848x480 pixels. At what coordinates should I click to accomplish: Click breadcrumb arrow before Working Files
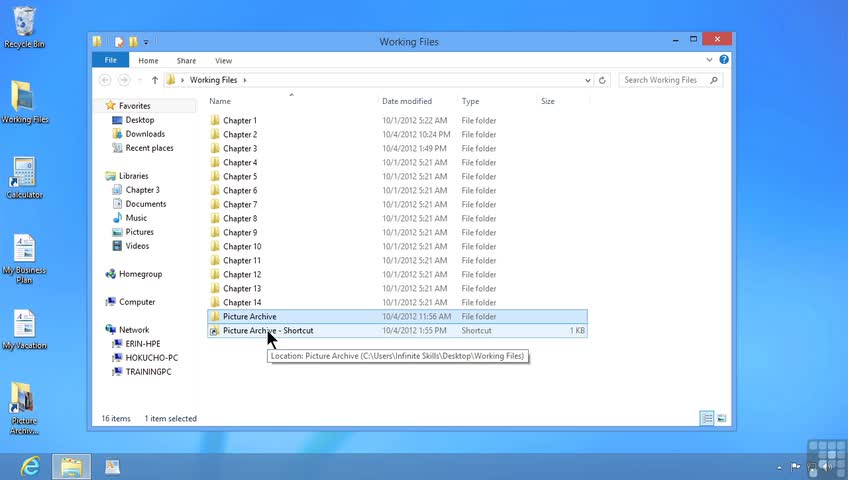pyautogui.click(x=182, y=80)
